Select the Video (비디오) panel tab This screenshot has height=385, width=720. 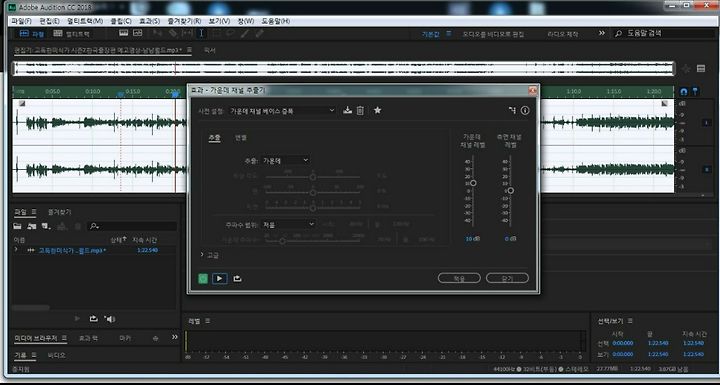[x=56, y=355]
